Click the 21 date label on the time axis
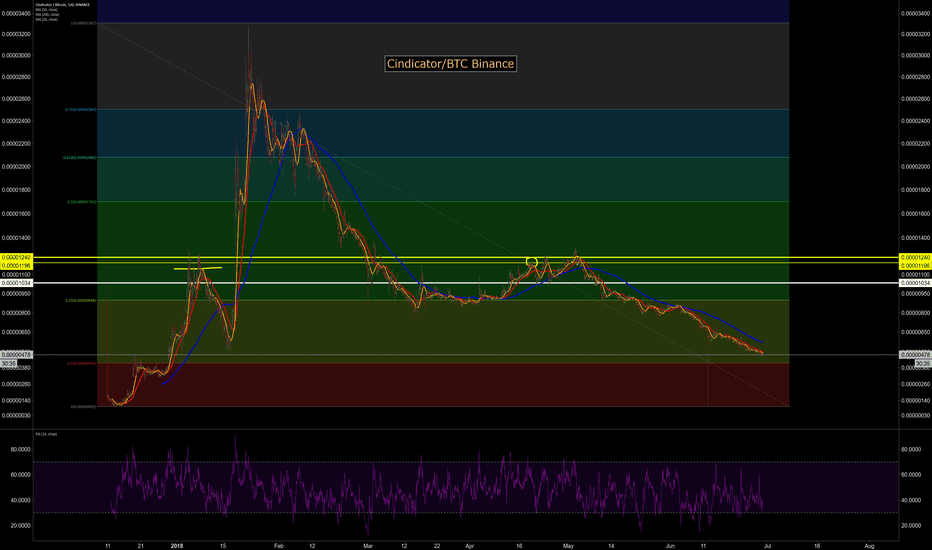This screenshot has height=550, width=932. 140,546
